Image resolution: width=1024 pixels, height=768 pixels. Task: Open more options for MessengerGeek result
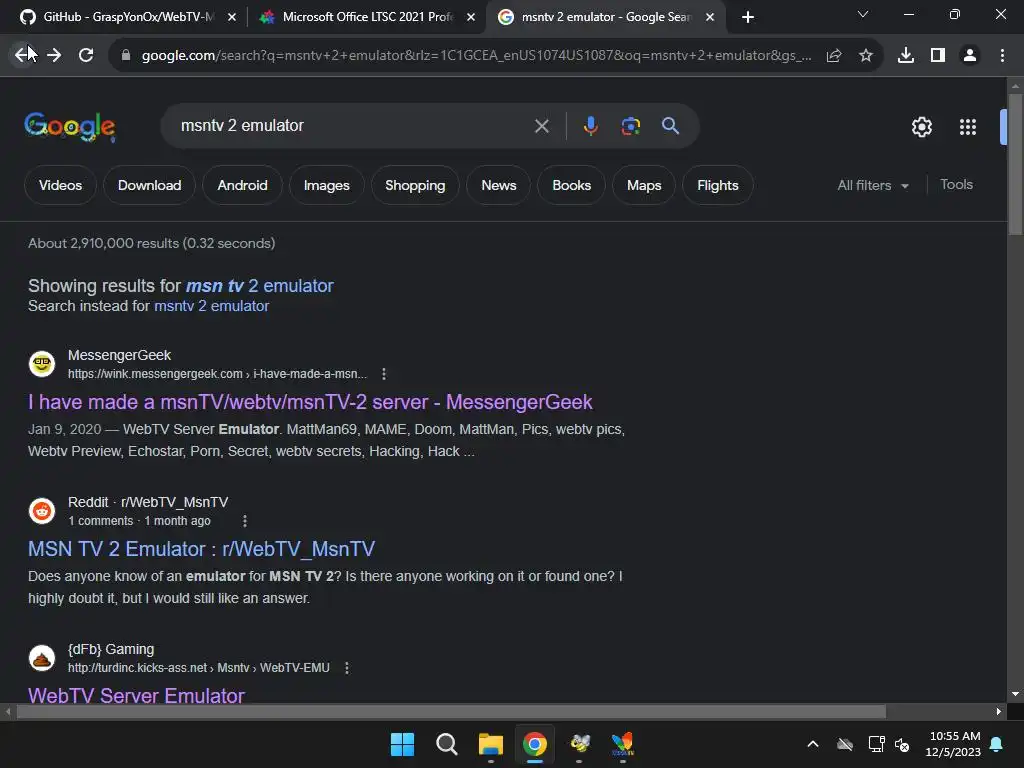click(x=384, y=374)
